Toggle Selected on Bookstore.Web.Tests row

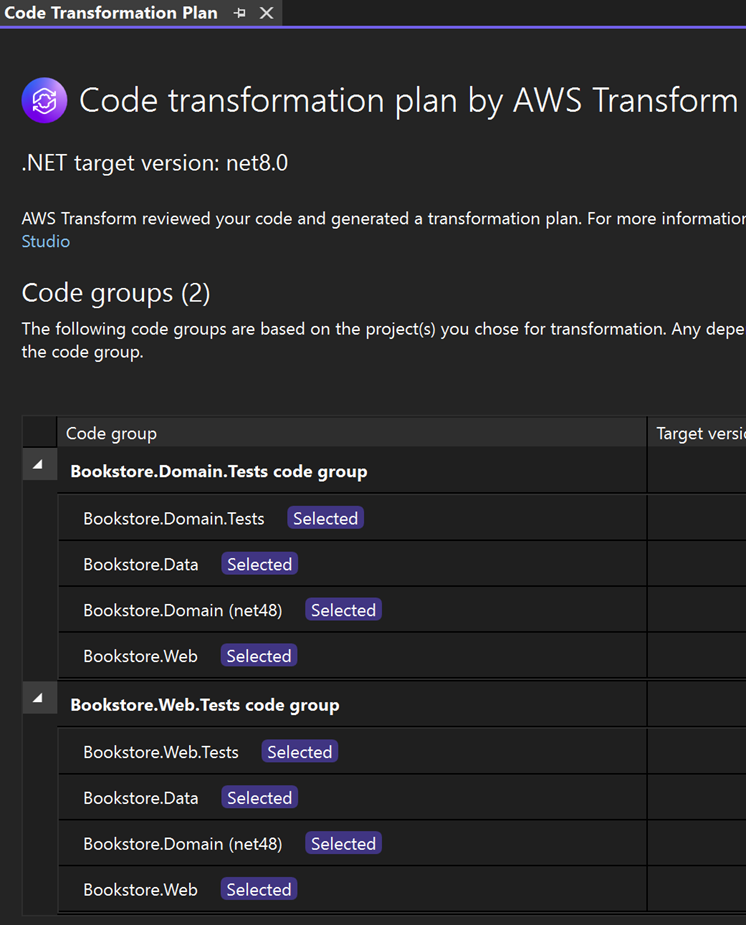299,751
